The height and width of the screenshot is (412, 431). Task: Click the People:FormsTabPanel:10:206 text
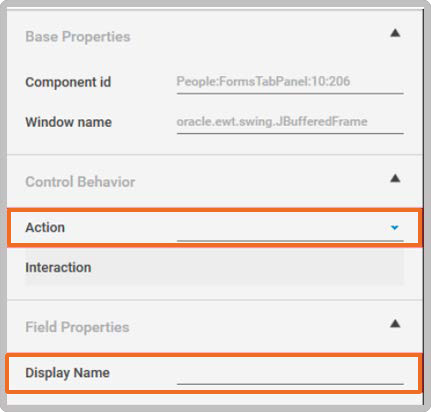[263, 81]
